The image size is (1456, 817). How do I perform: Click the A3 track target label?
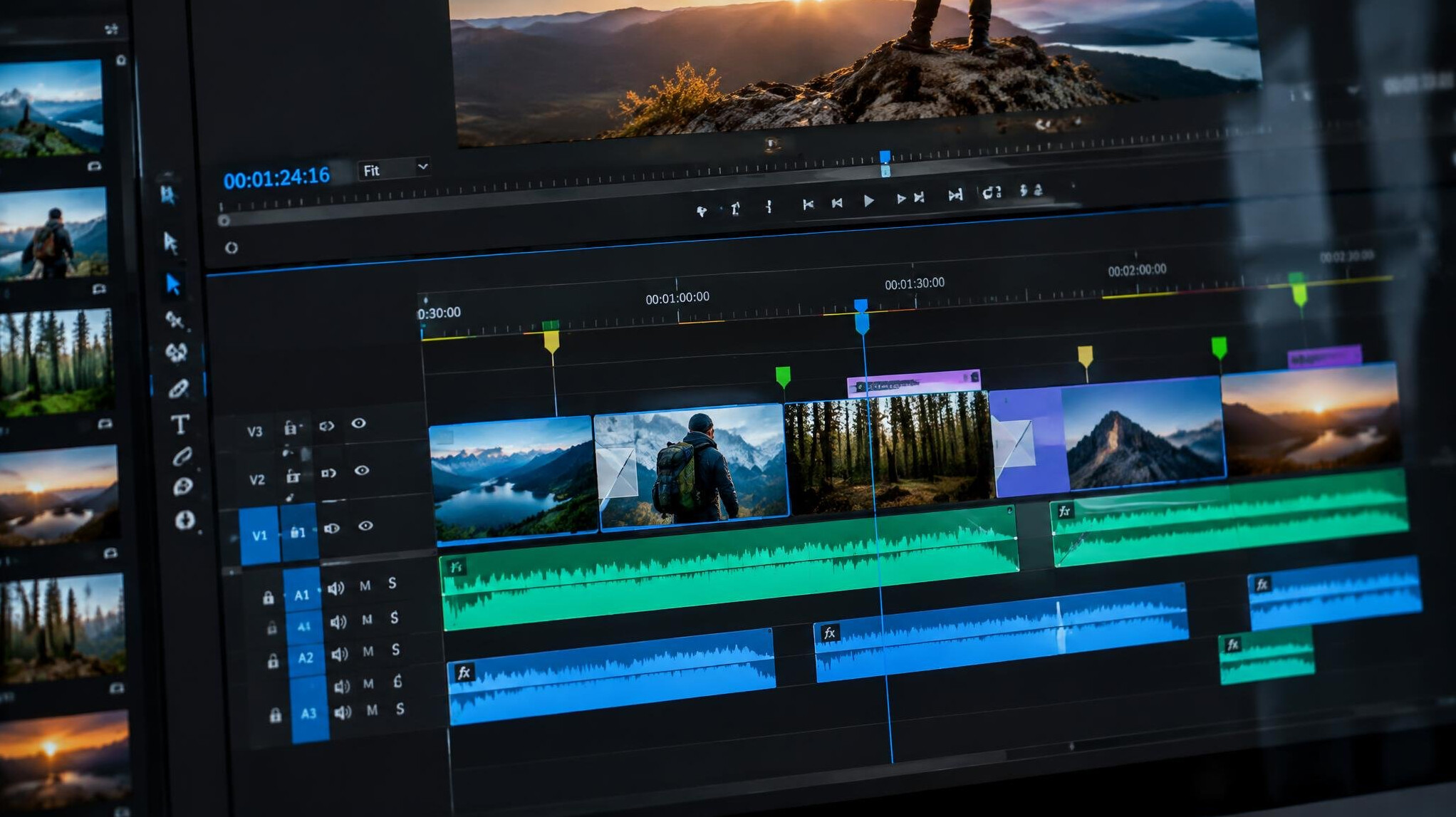[308, 713]
